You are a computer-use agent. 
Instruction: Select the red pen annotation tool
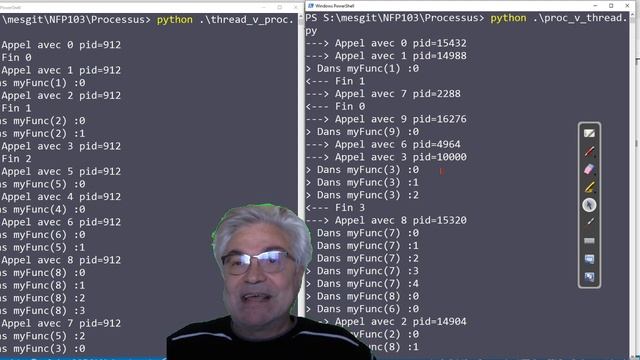[x=589, y=151]
